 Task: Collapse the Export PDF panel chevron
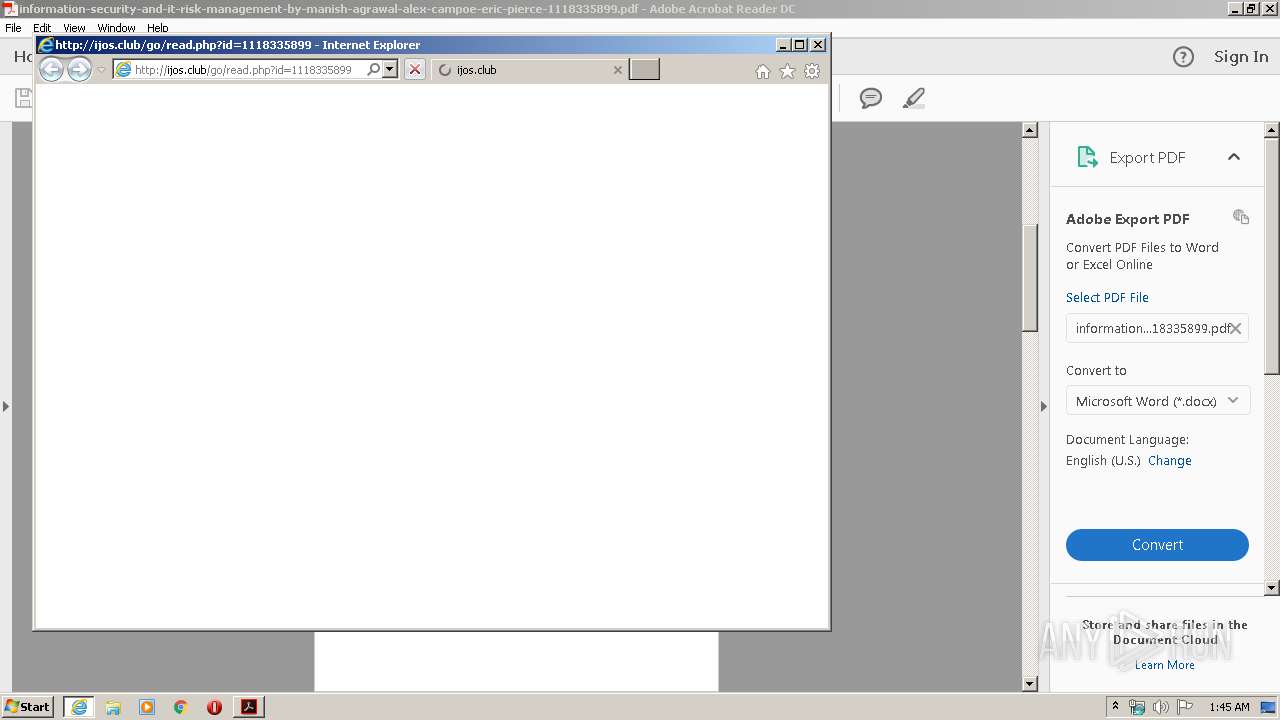(1234, 157)
